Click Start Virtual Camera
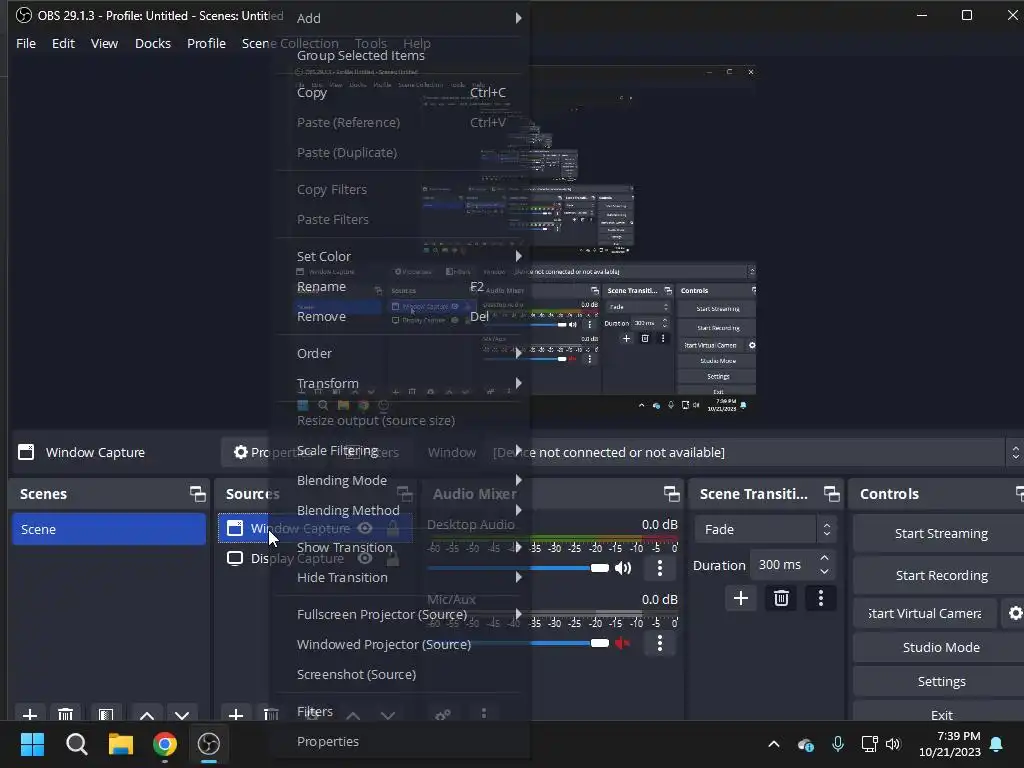This screenshot has width=1024, height=768. coord(925,613)
